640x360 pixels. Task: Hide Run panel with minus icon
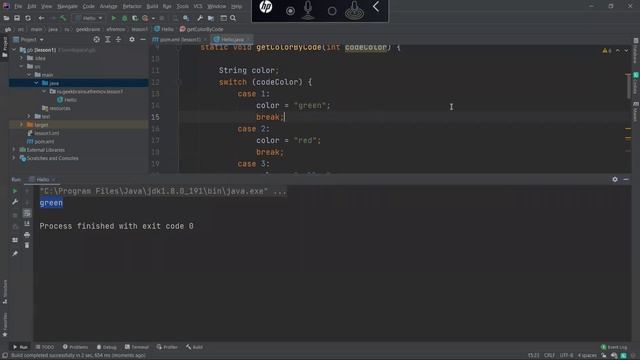coord(626,179)
